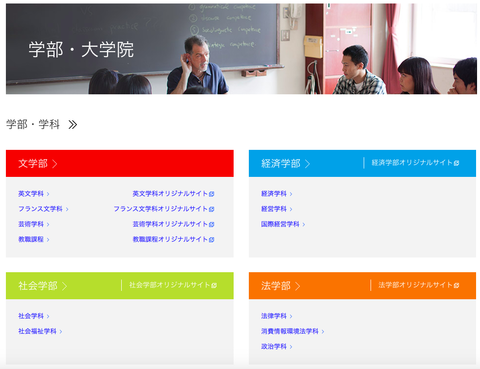Image resolution: width=480 pixels, height=369 pixels.
Task: Visit 経済学部オリジナルサイト external link
Action: pyautogui.click(x=412, y=163)
